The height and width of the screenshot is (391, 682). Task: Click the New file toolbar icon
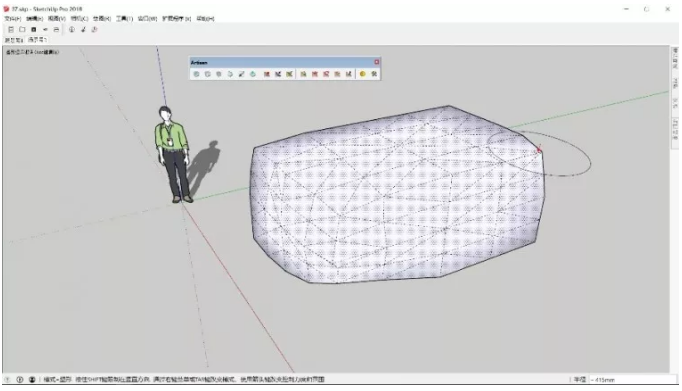11,30
